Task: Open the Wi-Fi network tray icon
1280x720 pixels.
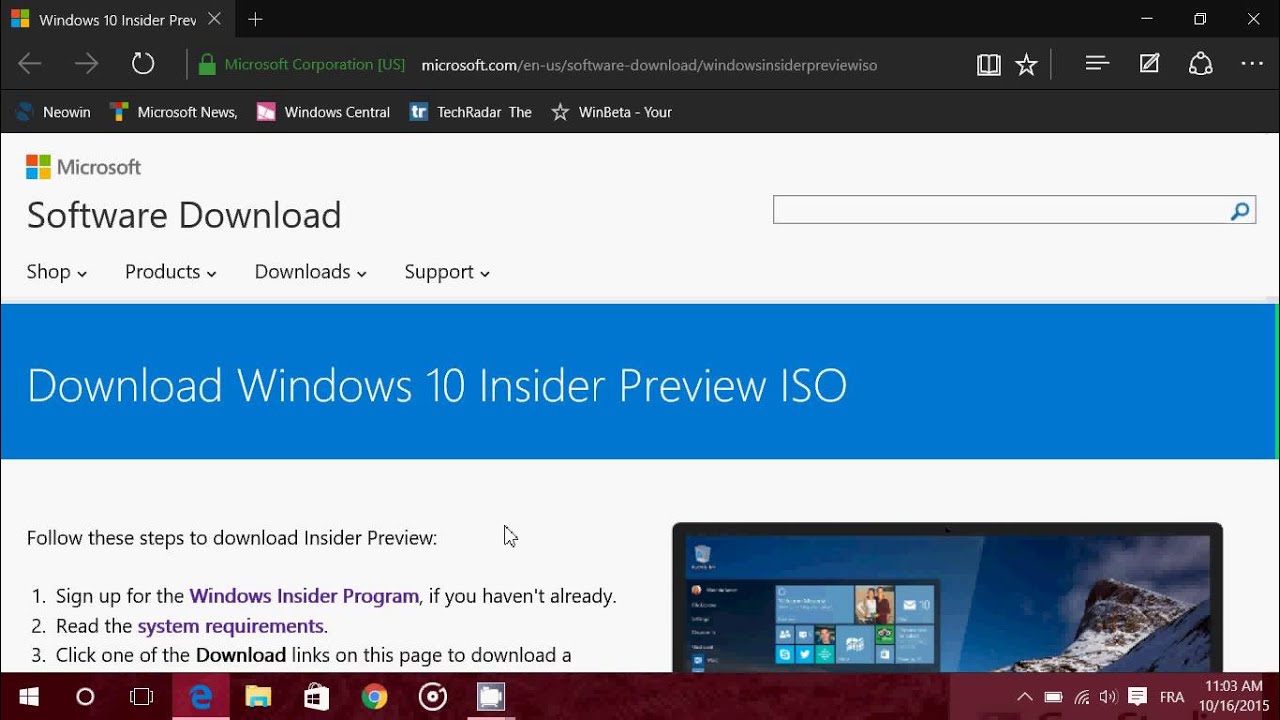Action: click(1082, 697)
